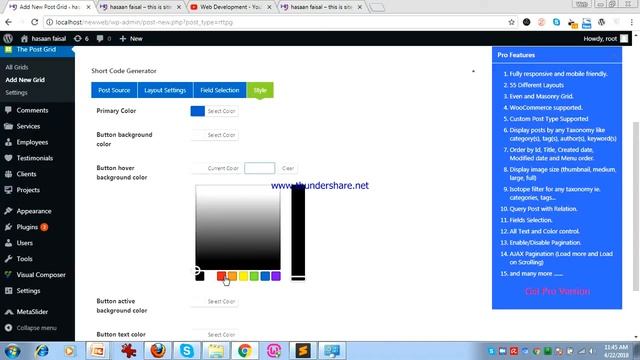Click the + New admin bar button
640x360 pixels.
point(131,38)
